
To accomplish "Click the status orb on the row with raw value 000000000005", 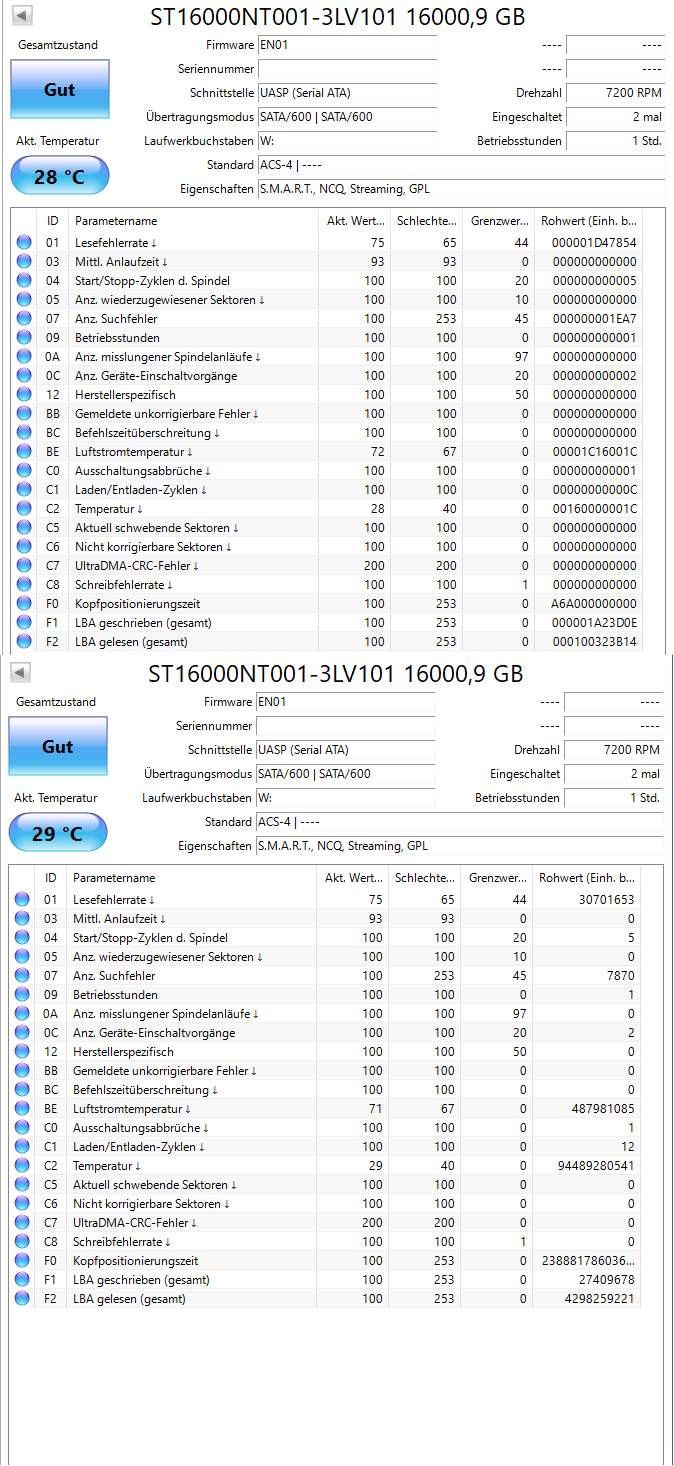I will tap(24, 281).
